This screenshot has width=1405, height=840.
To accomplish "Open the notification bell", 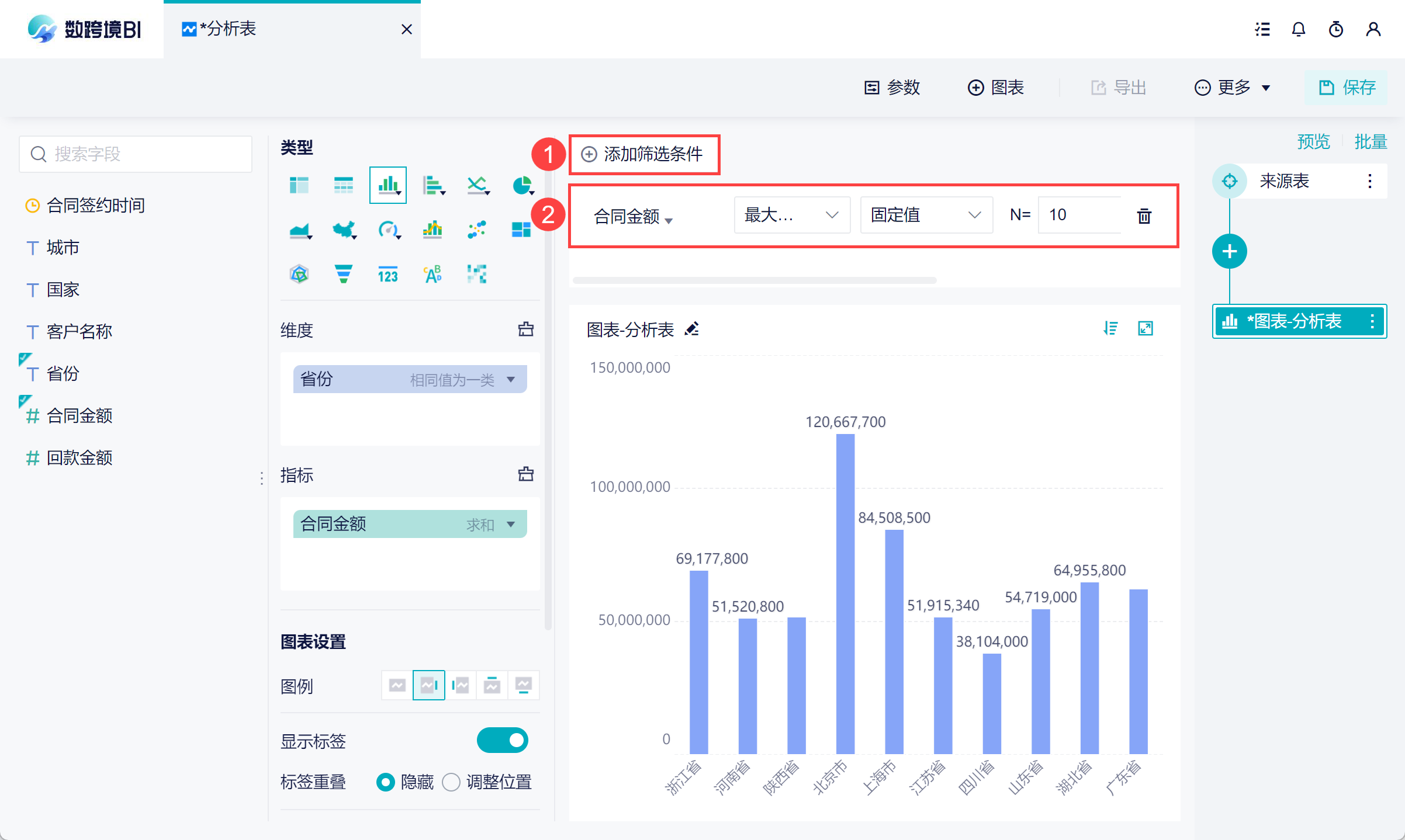I will [x=1298, y=29].
